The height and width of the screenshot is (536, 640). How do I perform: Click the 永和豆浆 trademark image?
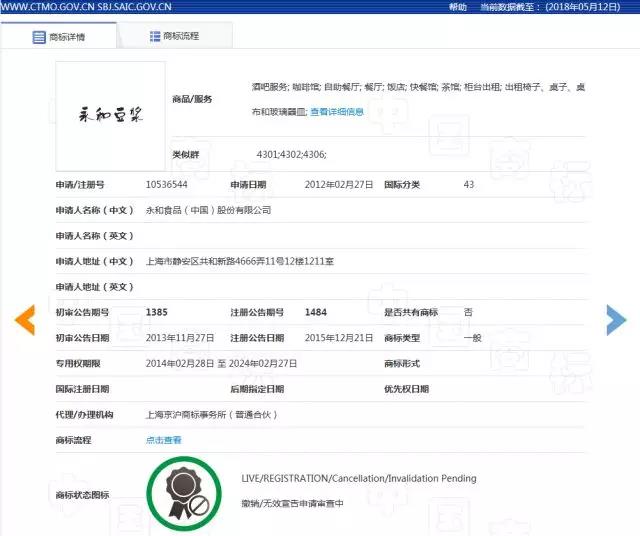[x=111, y=116]
